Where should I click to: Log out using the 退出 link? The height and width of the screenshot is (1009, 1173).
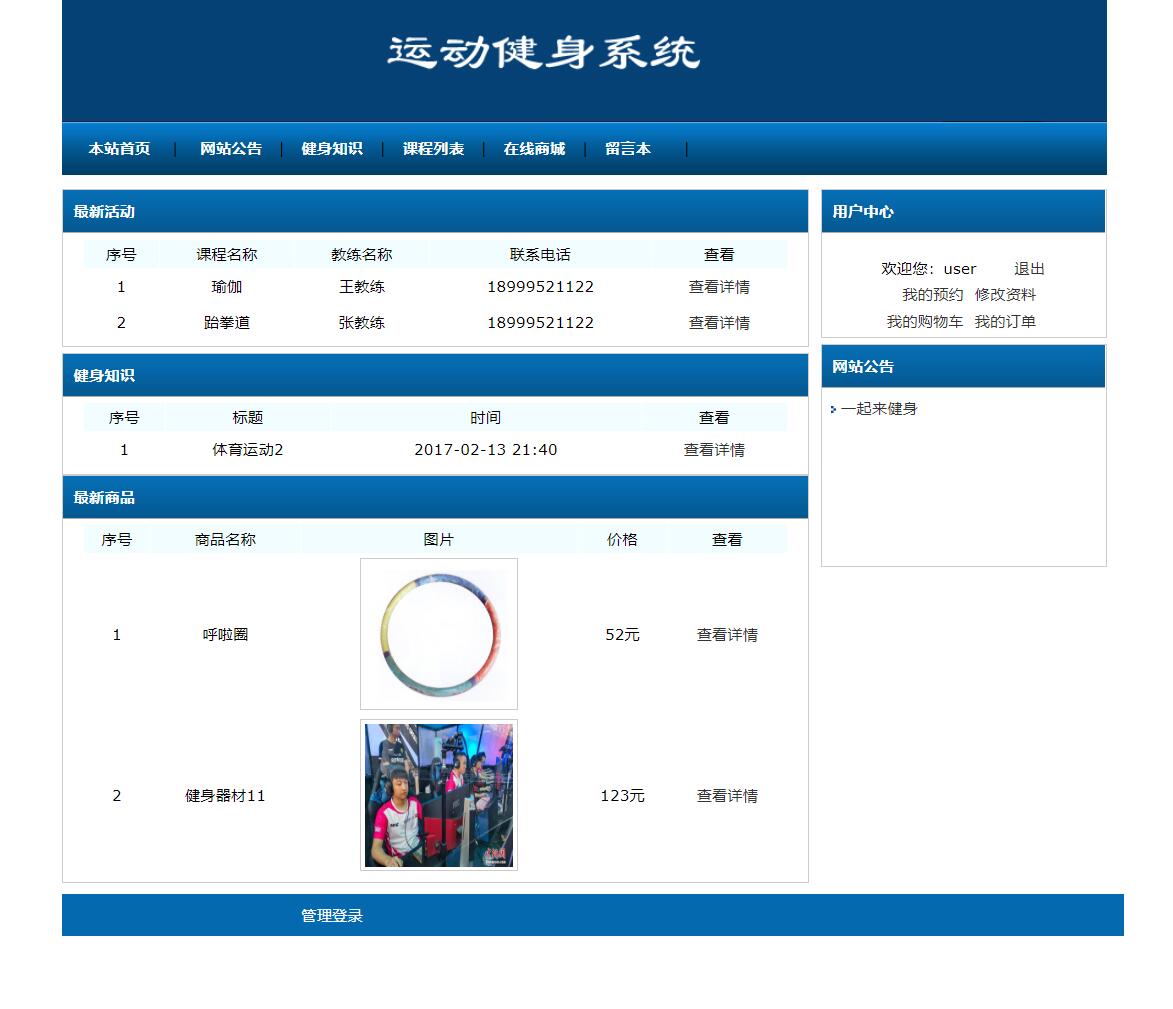pos(1028,268)
